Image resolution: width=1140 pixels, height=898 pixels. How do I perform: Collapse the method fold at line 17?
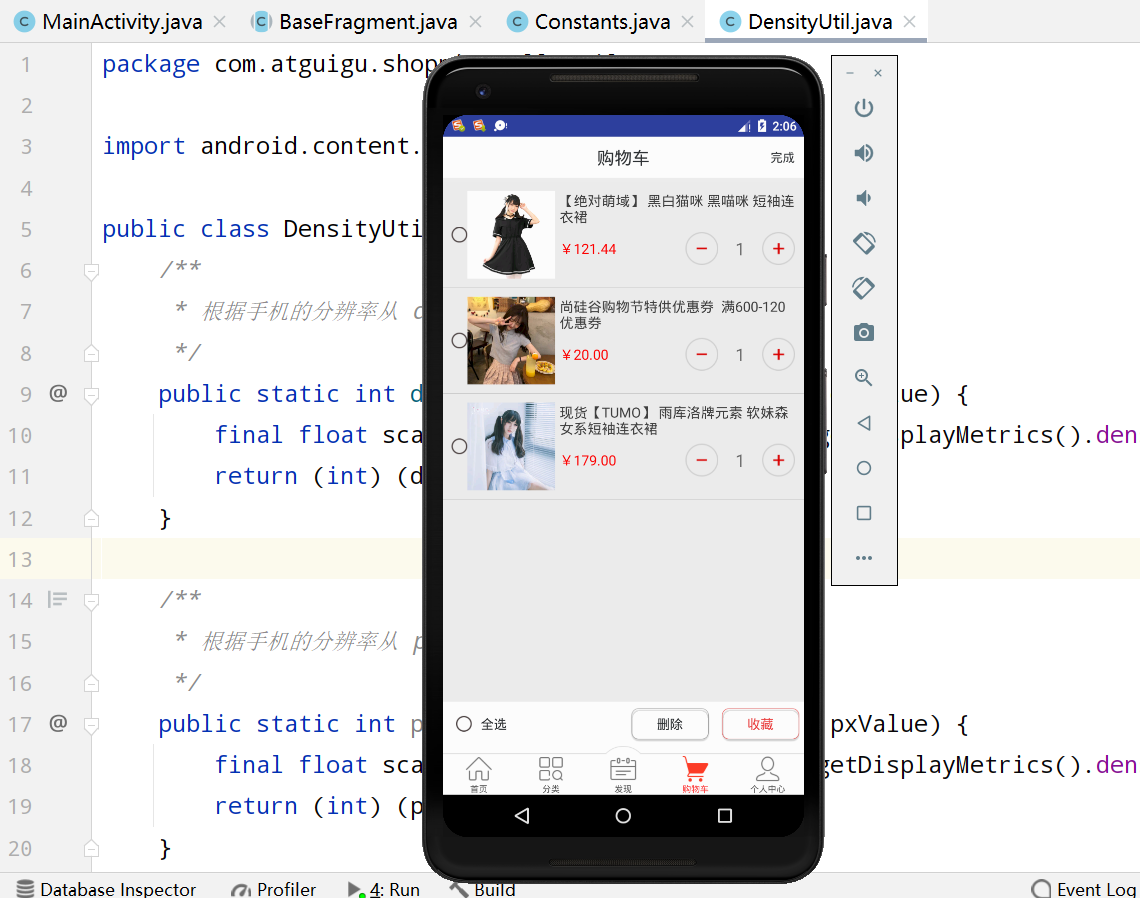91,725
